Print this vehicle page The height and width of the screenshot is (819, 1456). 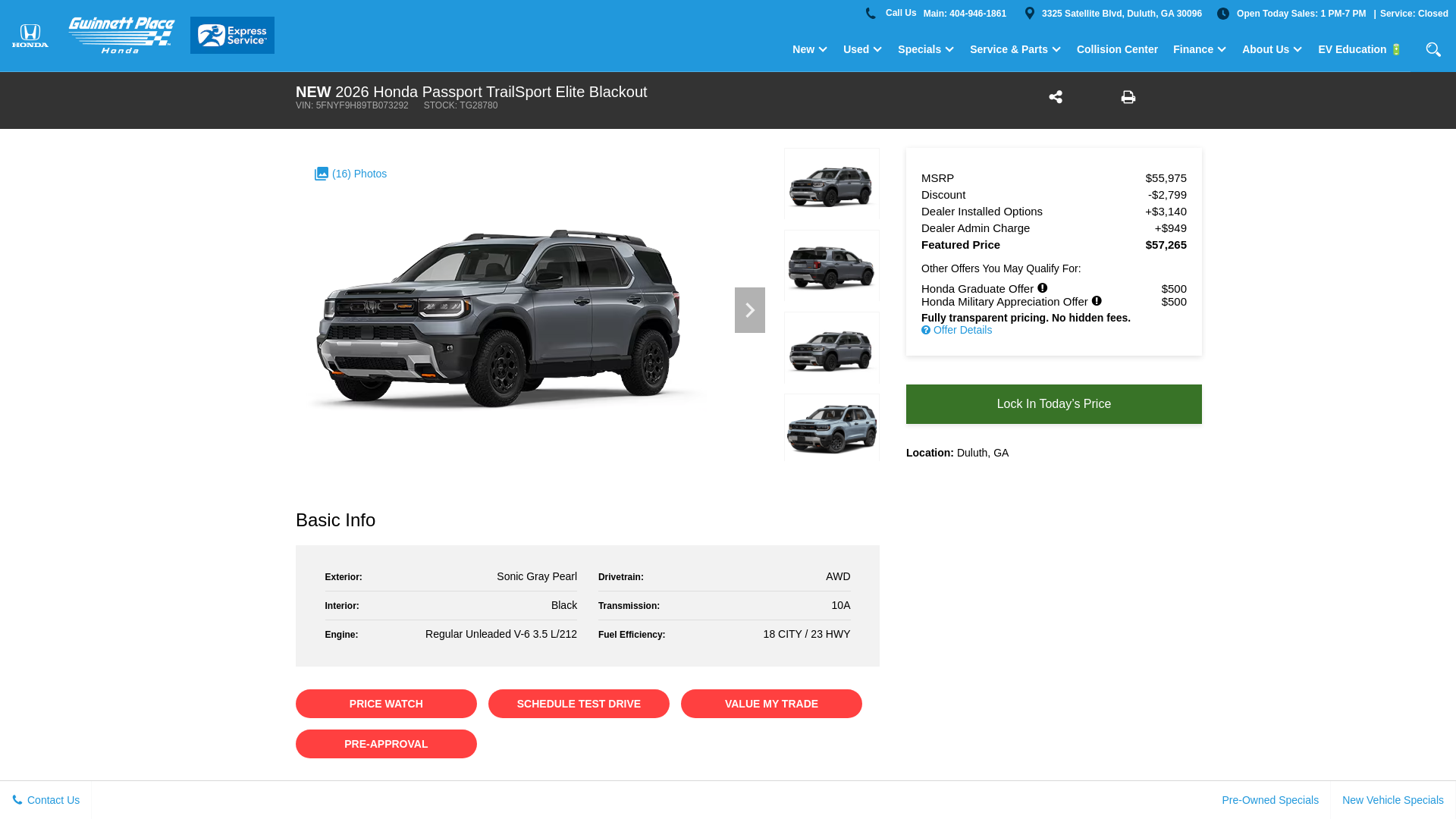[x=1128, y=97]
